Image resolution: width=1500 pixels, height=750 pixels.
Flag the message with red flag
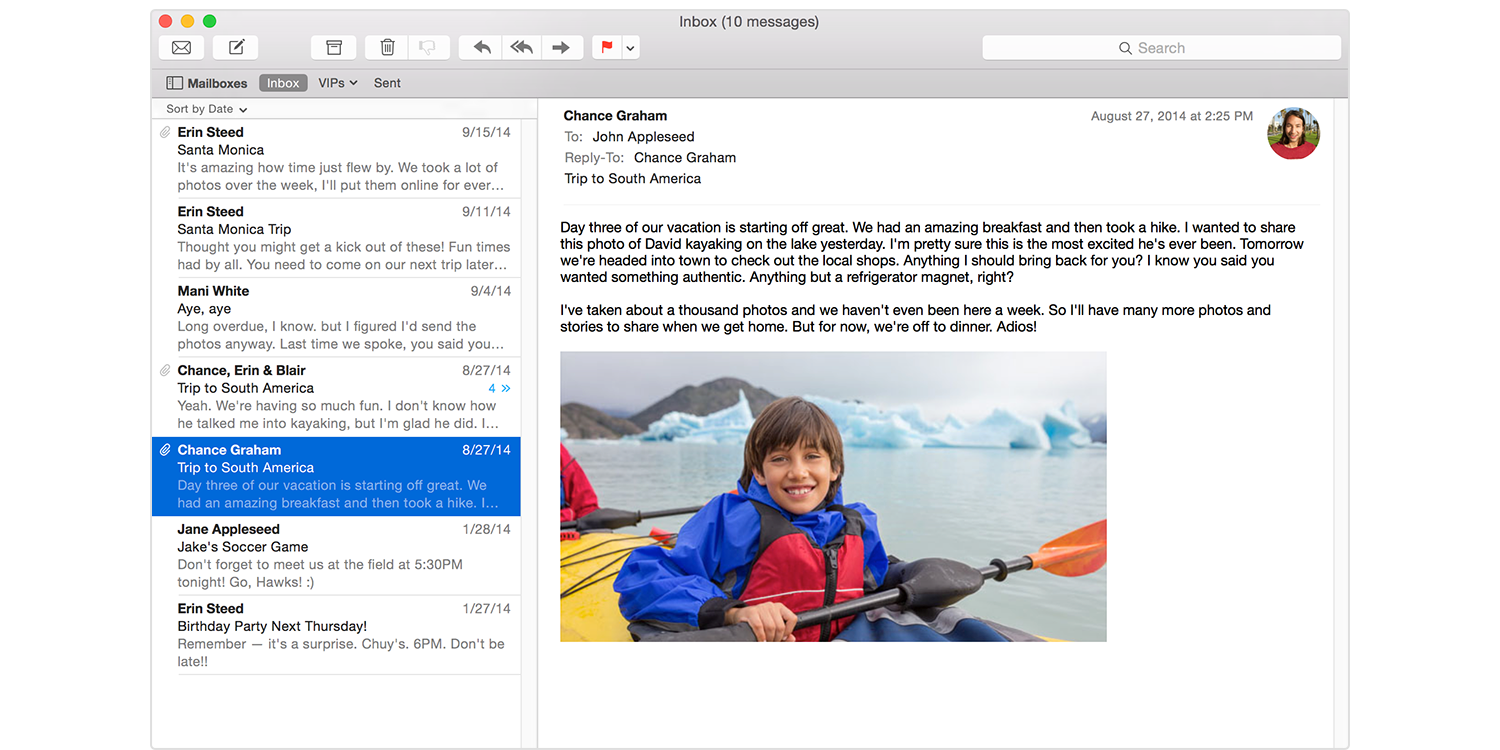tap(606, 48)
